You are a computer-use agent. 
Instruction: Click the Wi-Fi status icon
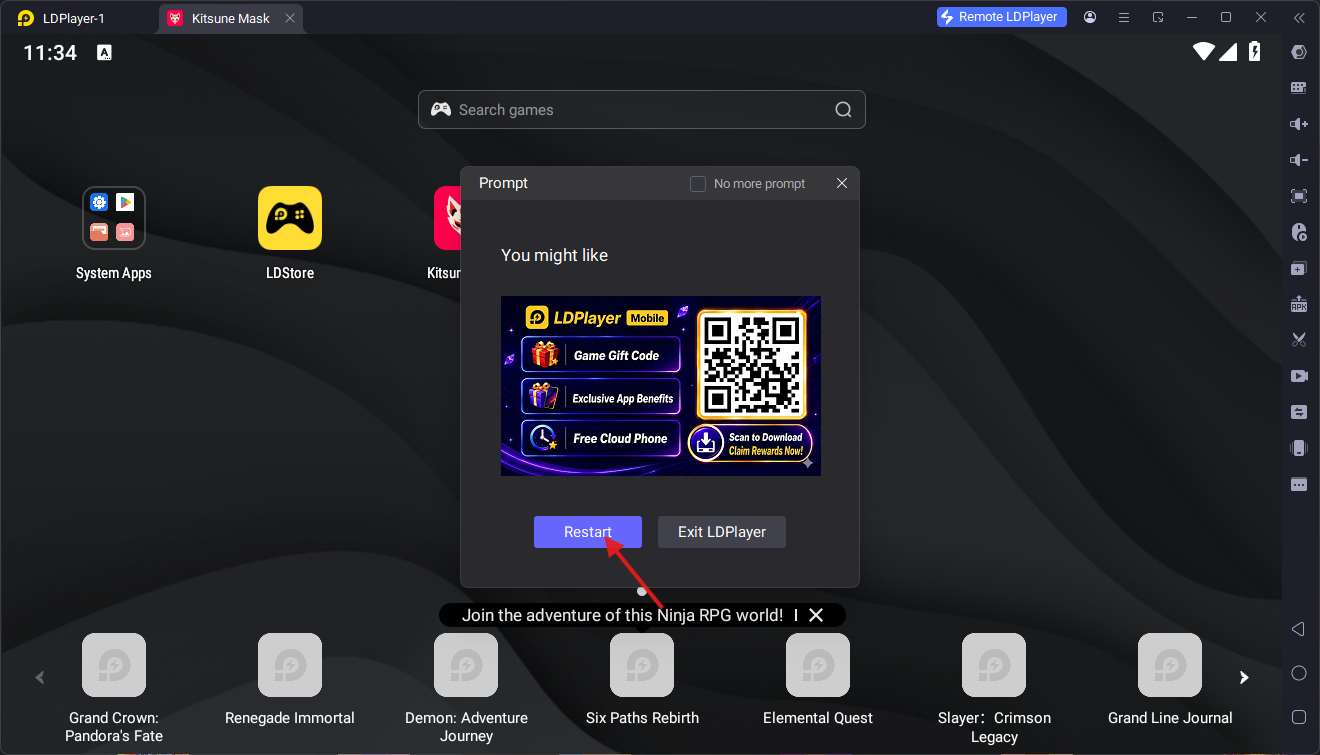pyautogui.click(x=1204, y=52)
